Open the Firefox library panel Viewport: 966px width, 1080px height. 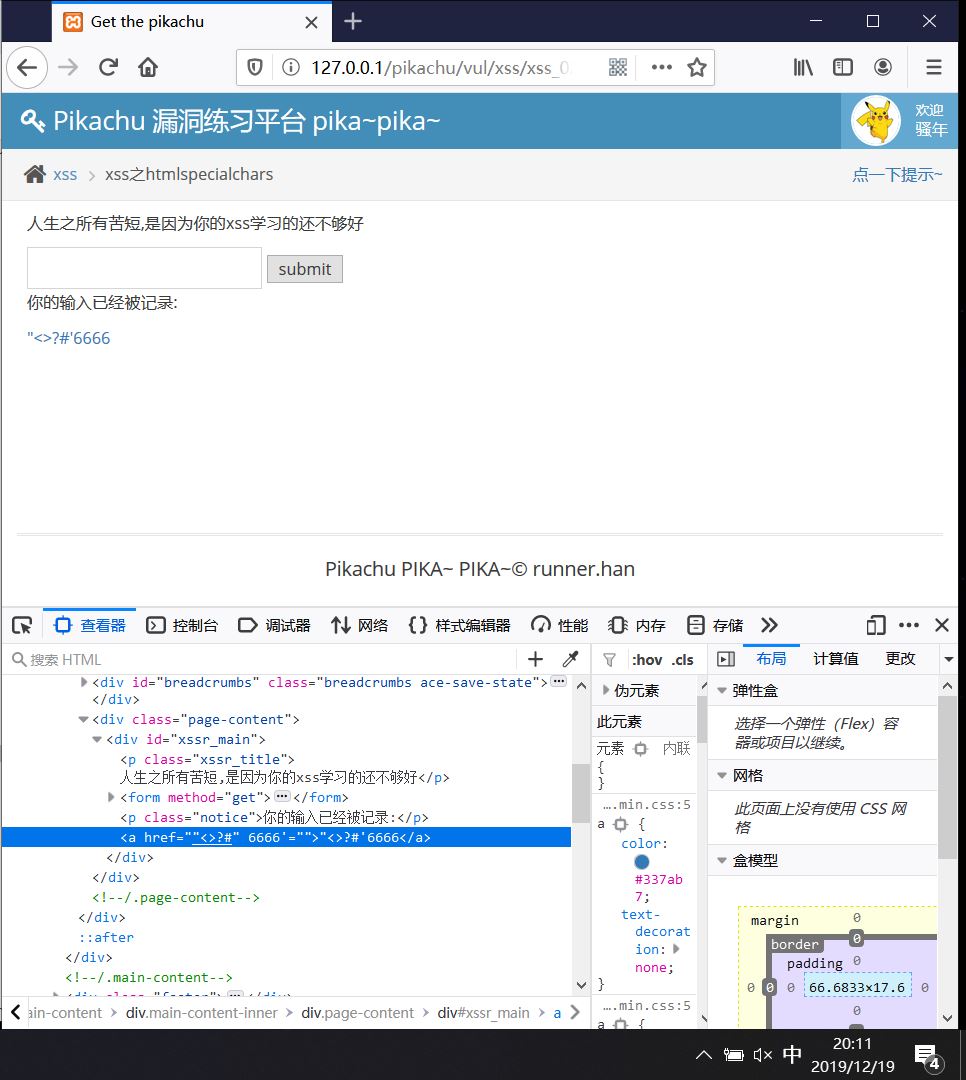point(803,68)
